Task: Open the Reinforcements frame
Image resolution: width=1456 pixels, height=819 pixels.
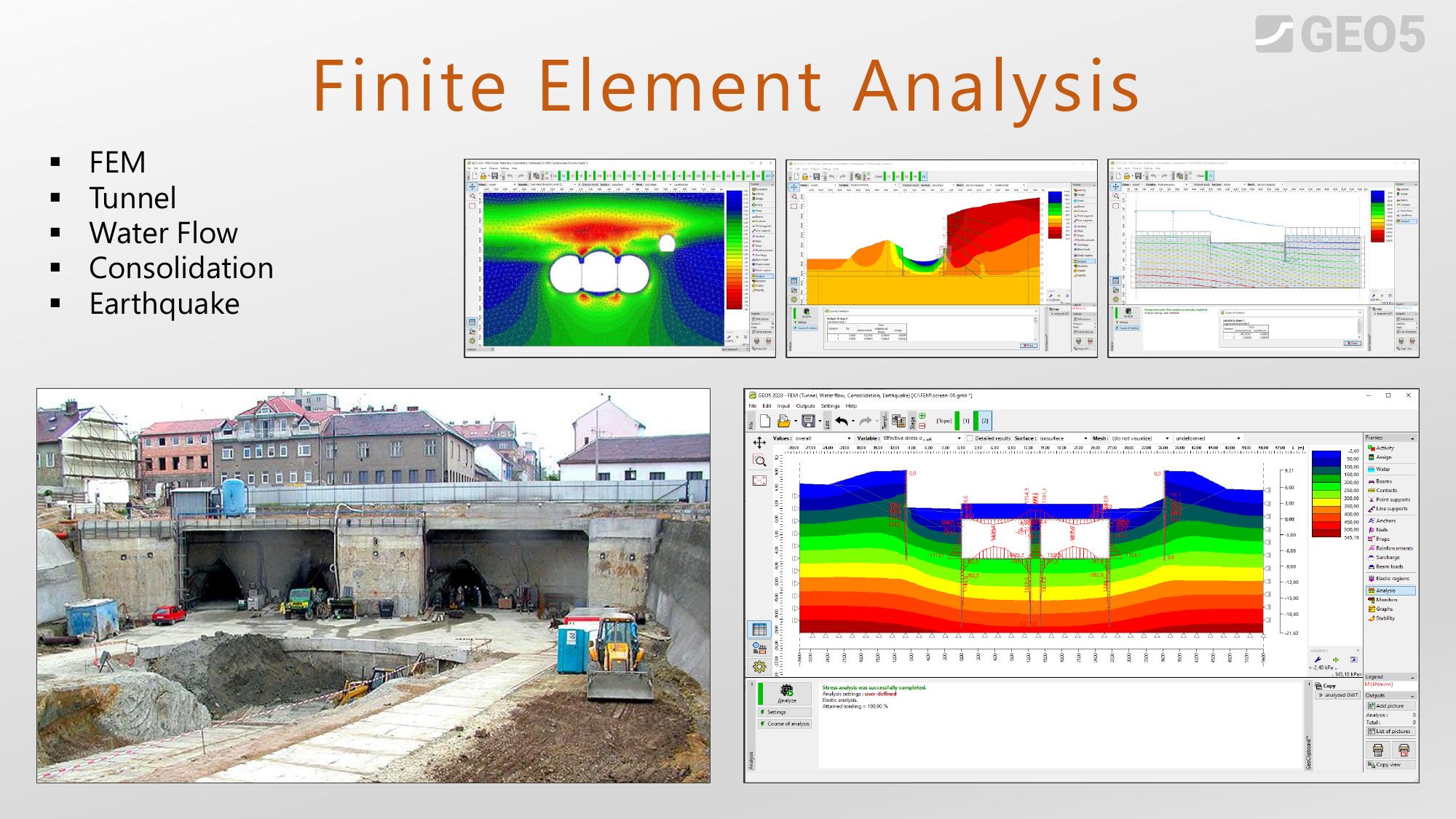Action: coord(1390,548)
